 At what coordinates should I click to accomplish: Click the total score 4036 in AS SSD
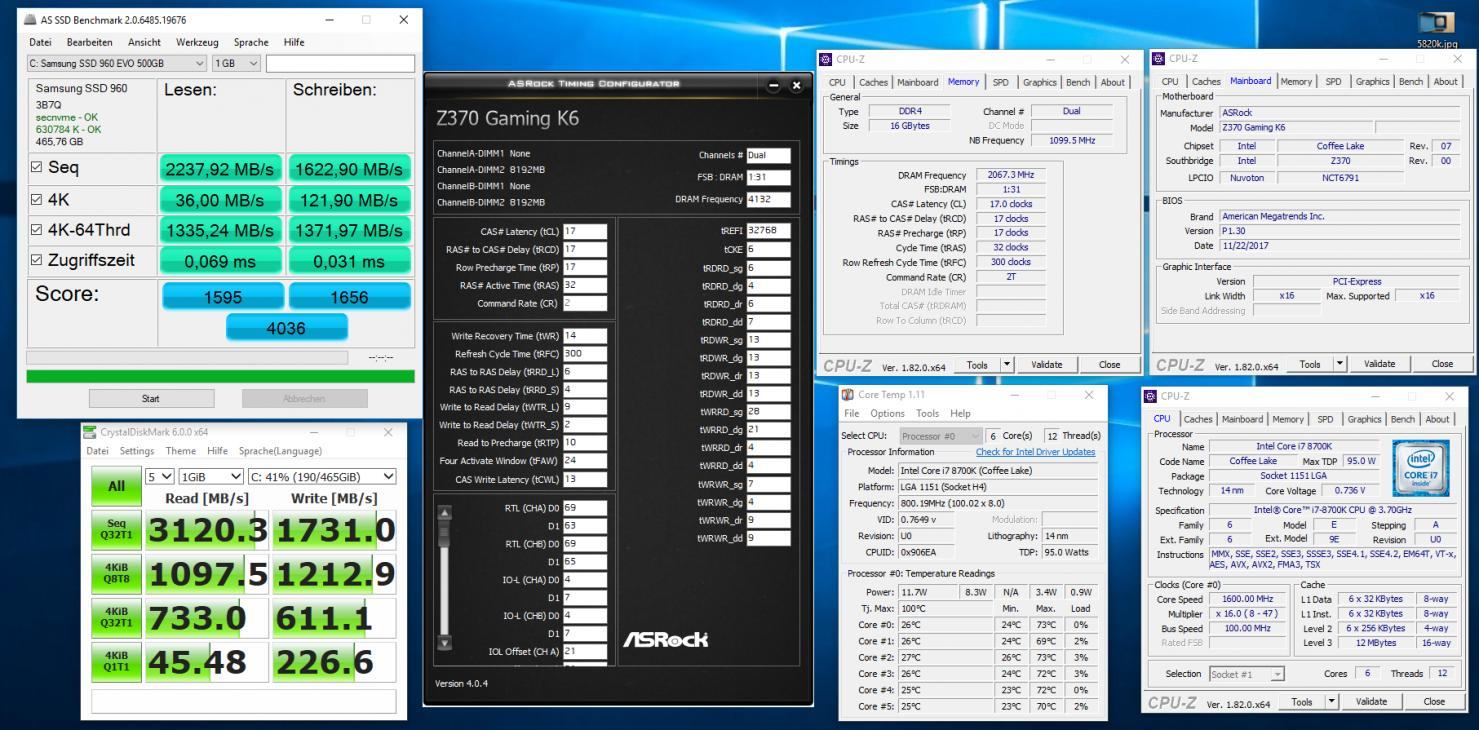[286, 327]
